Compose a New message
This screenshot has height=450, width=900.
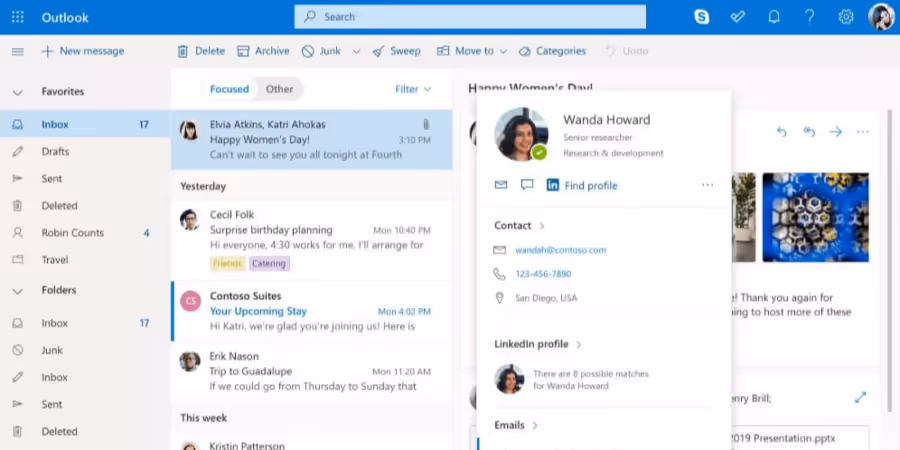point(83,51)
